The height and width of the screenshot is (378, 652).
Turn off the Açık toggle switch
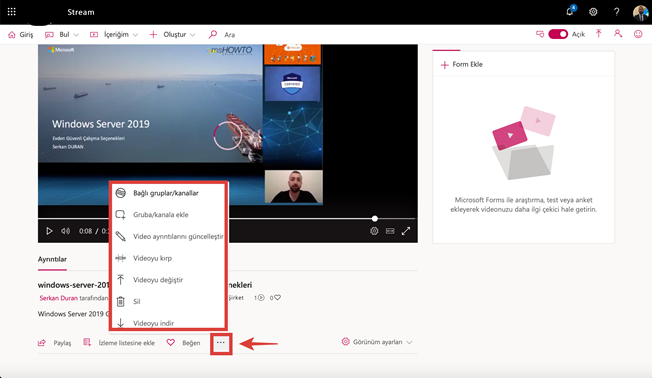click(x=558, y=34)
